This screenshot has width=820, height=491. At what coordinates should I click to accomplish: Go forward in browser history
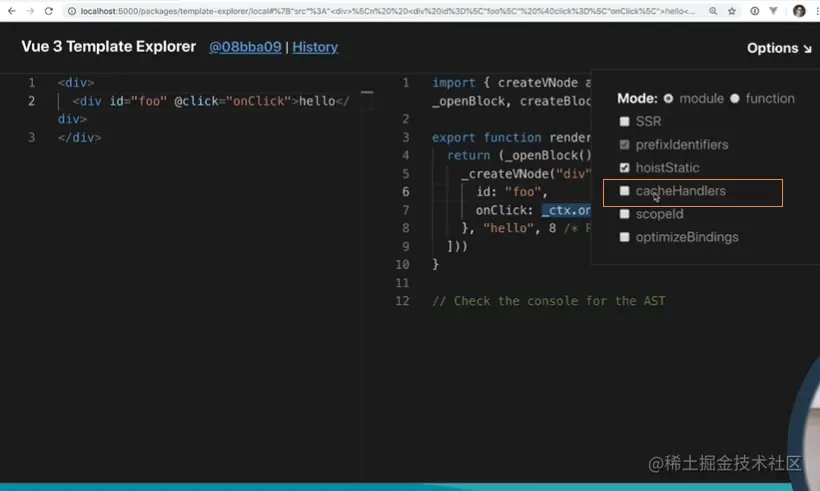coord(30,11)
